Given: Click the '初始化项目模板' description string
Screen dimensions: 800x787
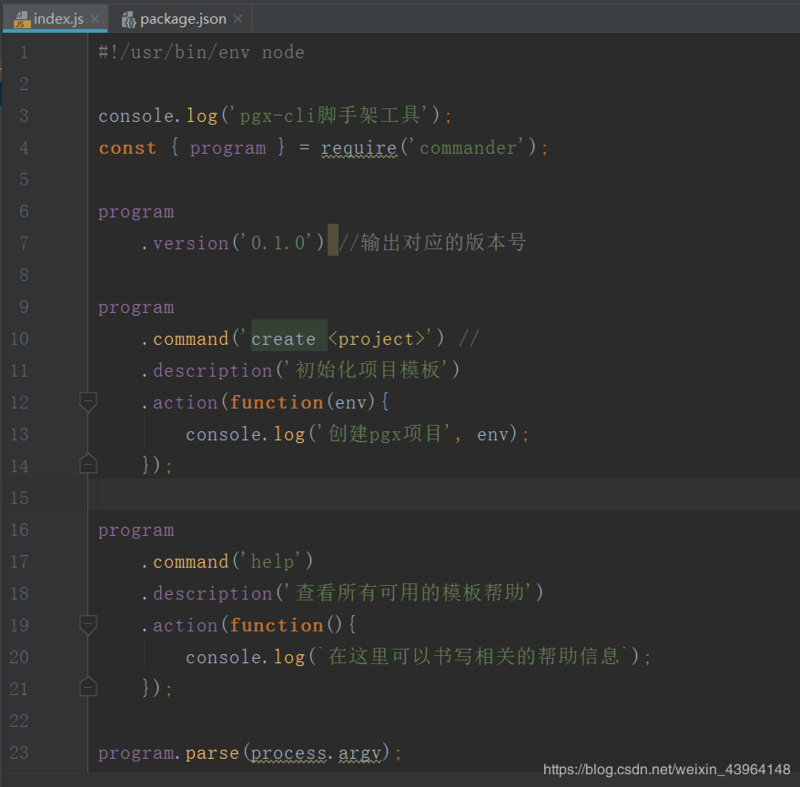Looking at the screenshot, I should pyautogui.click(x=368, y=370).
